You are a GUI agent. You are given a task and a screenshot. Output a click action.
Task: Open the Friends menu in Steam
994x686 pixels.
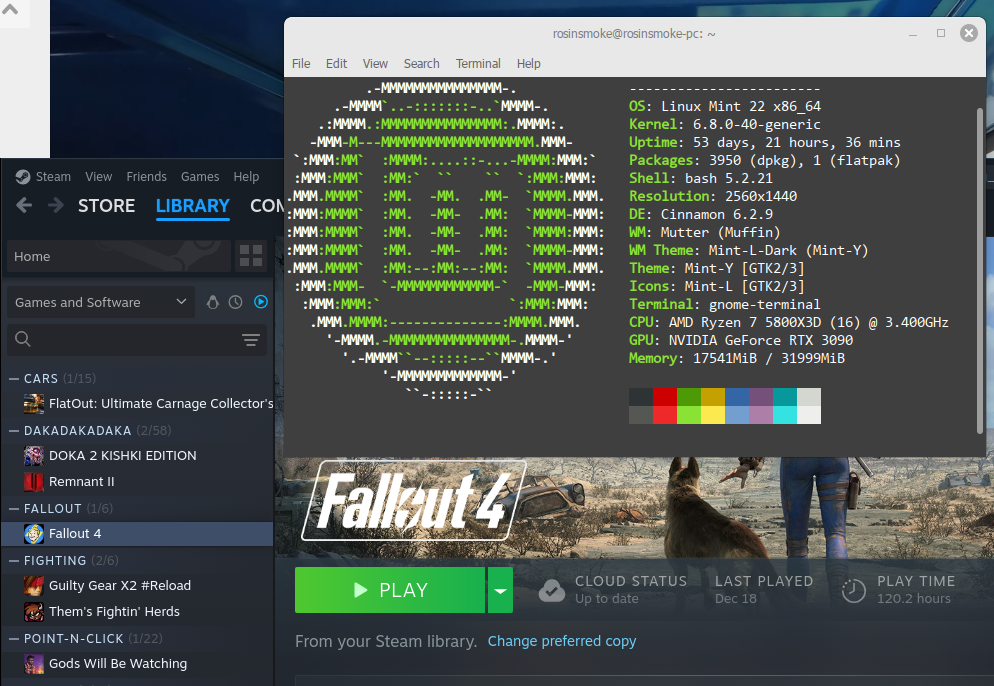[x=146, y=176]
